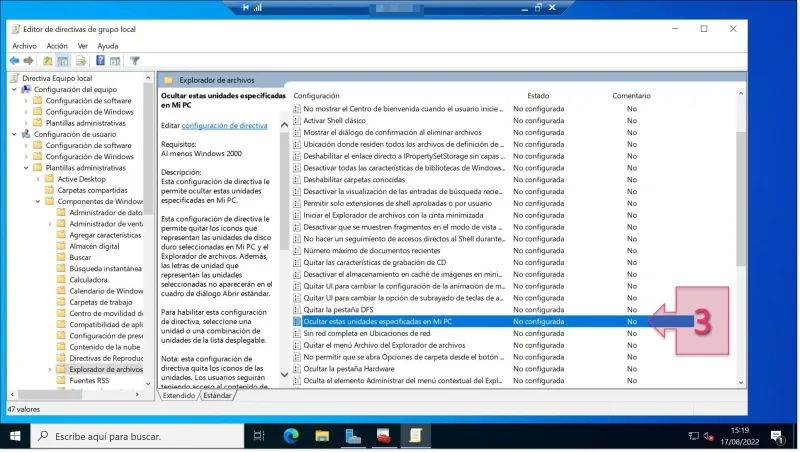Select Carpetas compartidas in the tree

[92, 190]
